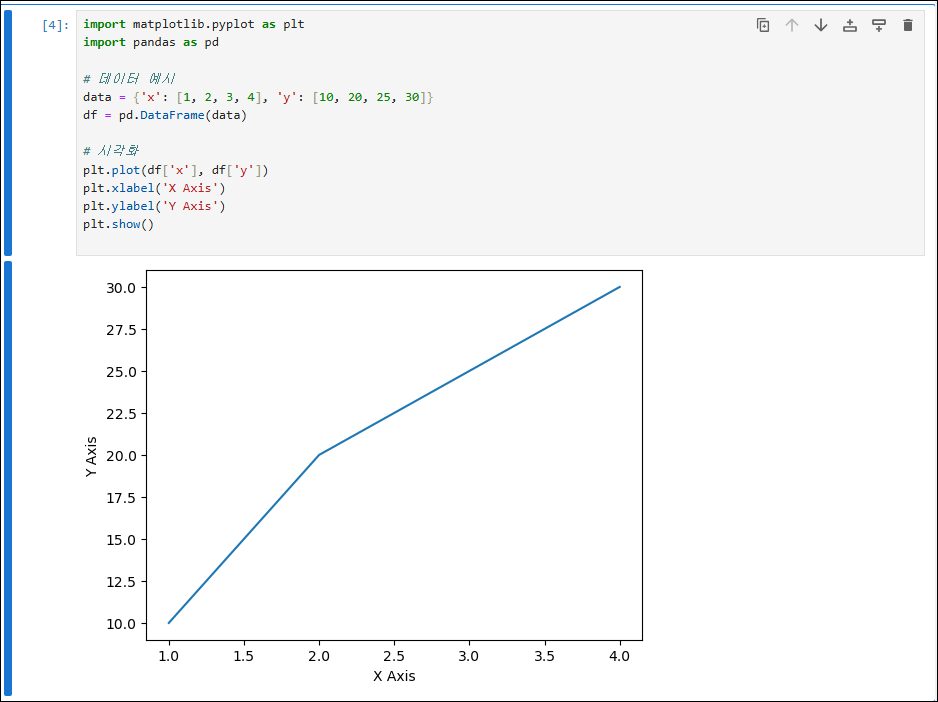The width and height of the screenshot is (938, 702).
Task: Click the 2.5 x-axis tick label
Action: [x=394, y=656]
